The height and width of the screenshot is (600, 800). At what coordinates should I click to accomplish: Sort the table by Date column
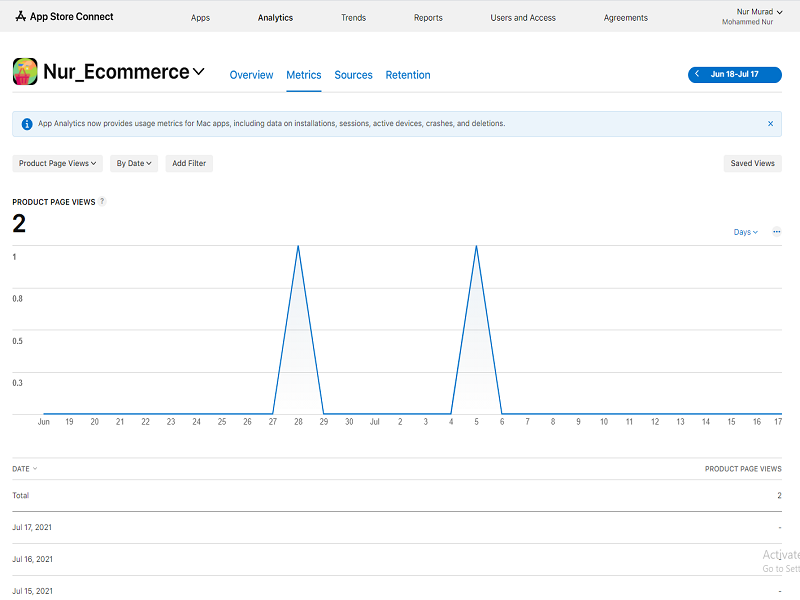24,468
